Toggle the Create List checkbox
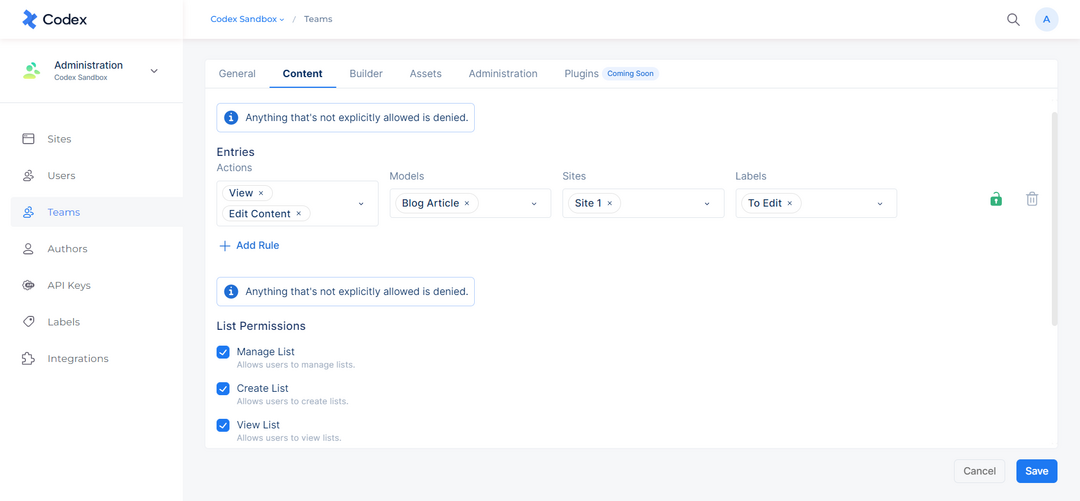 [x=223, y=389]
